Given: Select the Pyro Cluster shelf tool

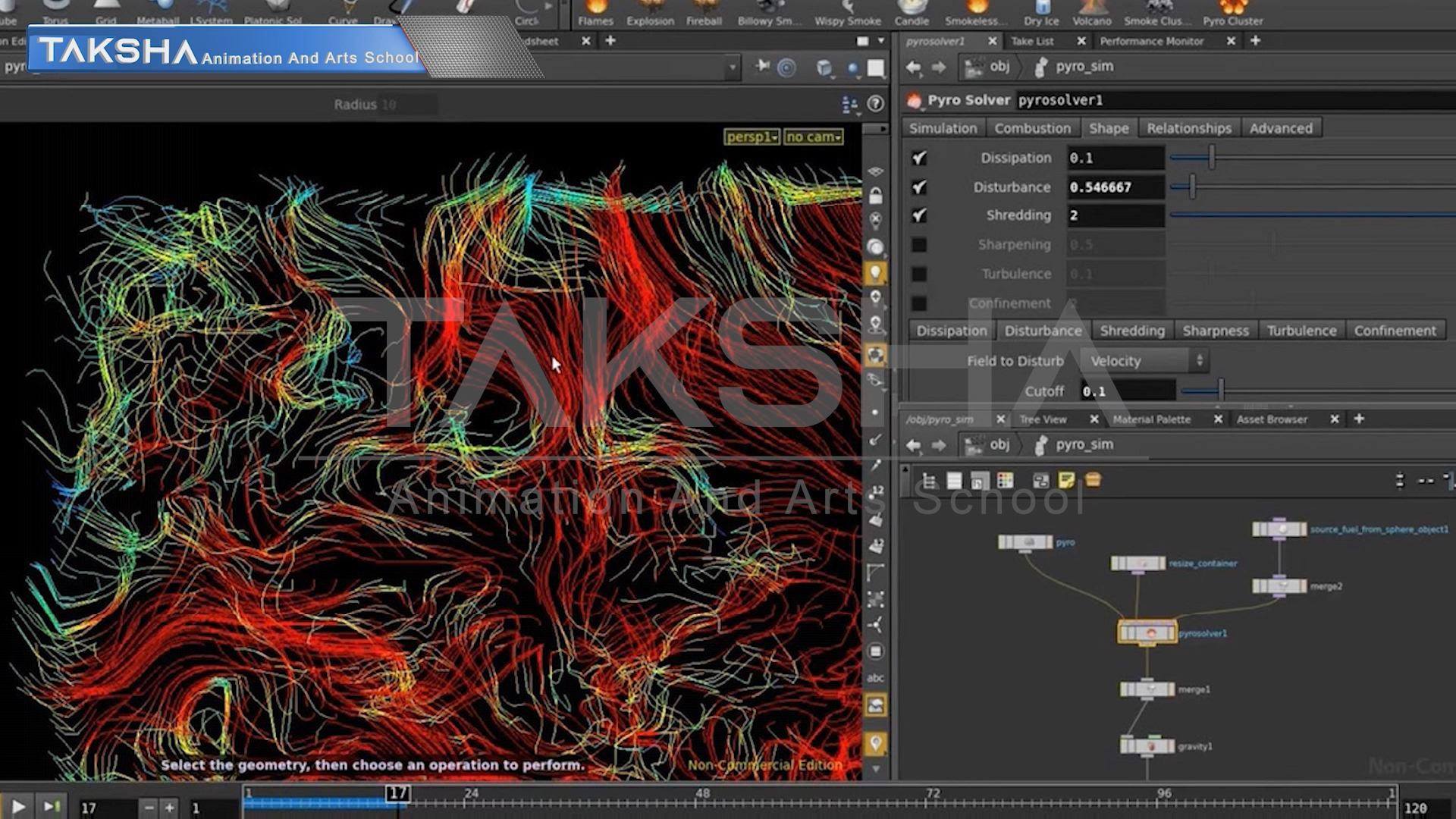Looking at the screenshot, I should click(1232, 13).
